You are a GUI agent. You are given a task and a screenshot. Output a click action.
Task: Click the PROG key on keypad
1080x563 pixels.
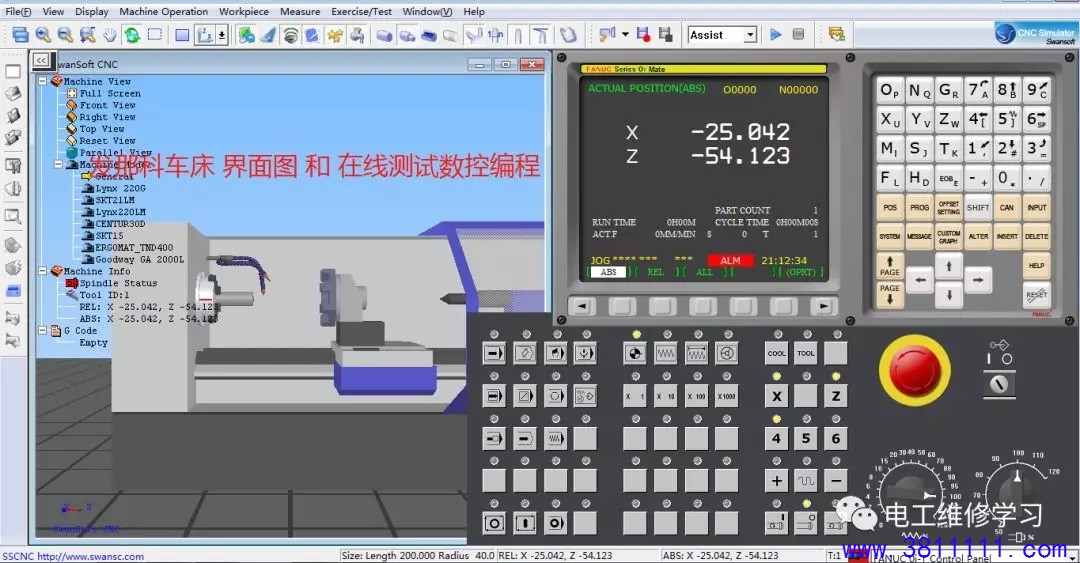click(x=920, y=207)
